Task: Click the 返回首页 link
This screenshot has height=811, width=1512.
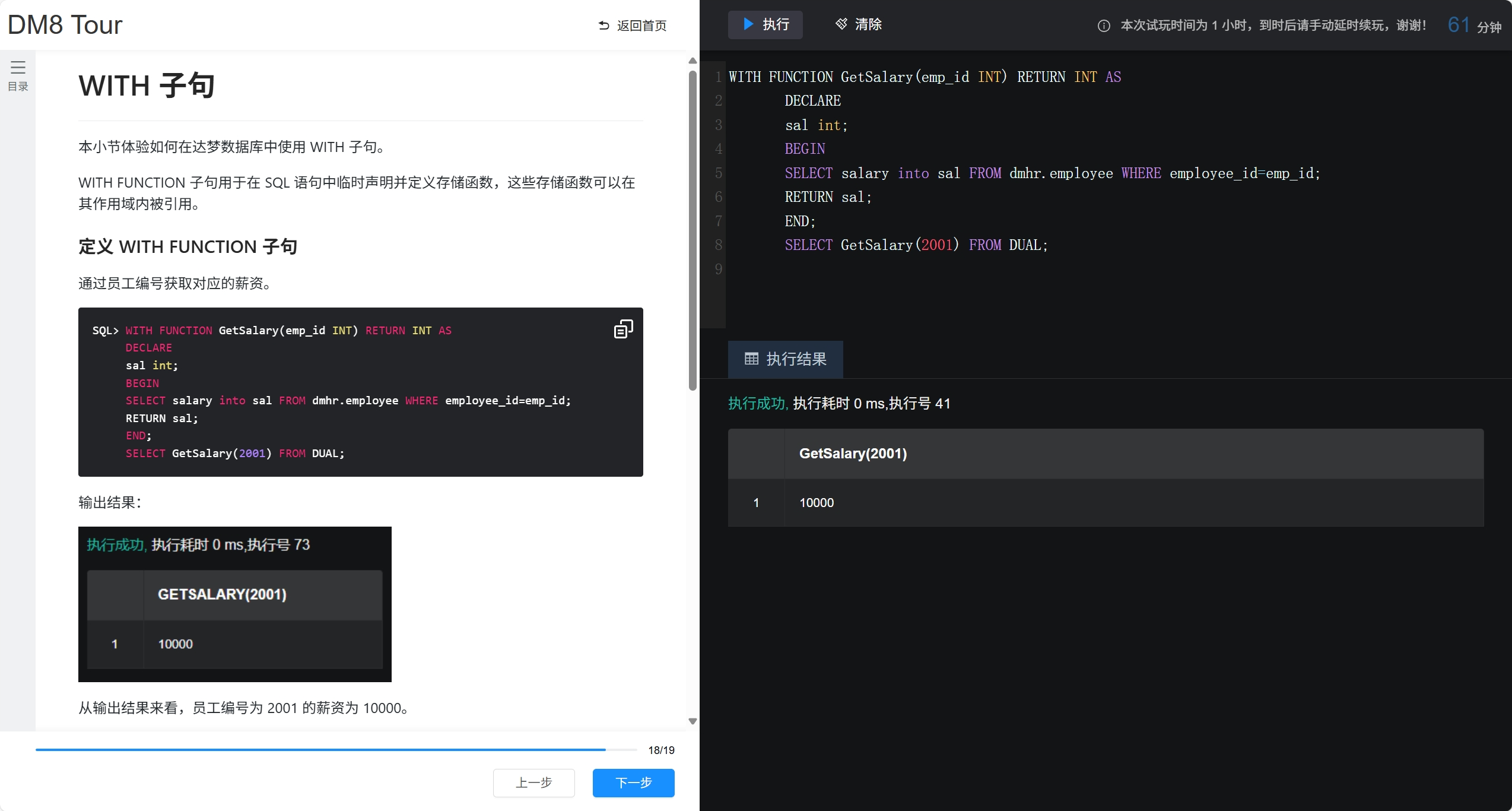Action: click(x=641, y=26)
